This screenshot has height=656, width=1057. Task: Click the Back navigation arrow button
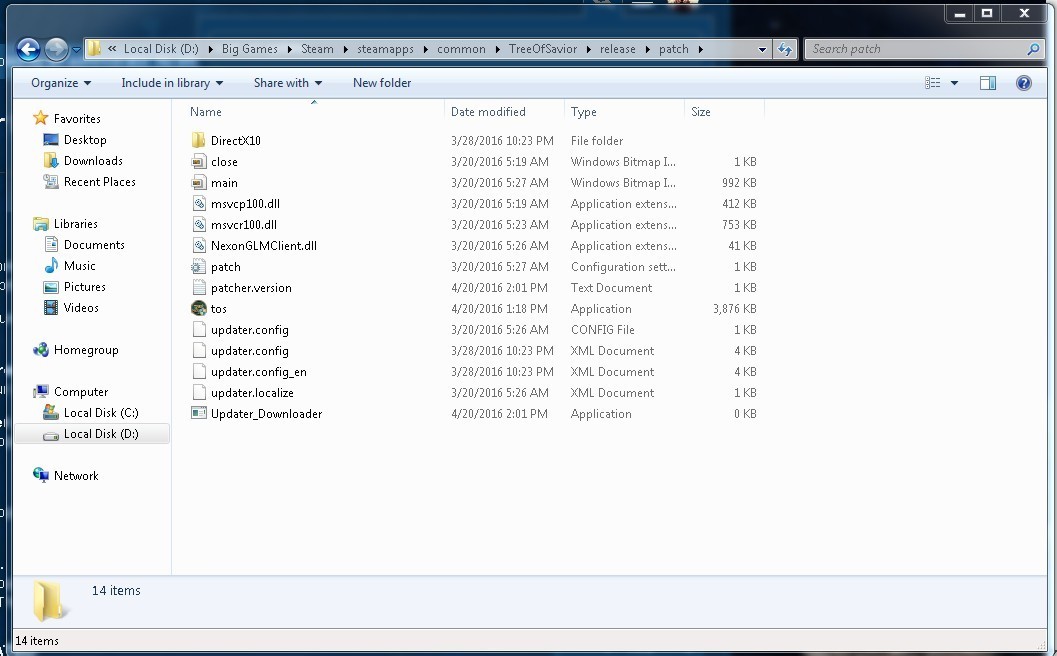(x=29, y=48)
